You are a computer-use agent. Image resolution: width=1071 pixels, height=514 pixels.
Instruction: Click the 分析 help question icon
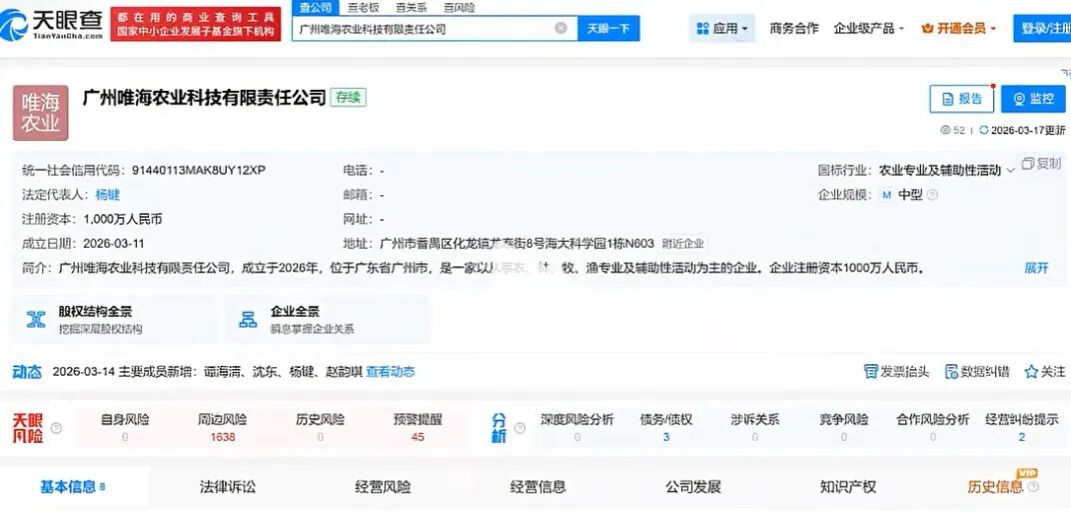coord(520,429)
